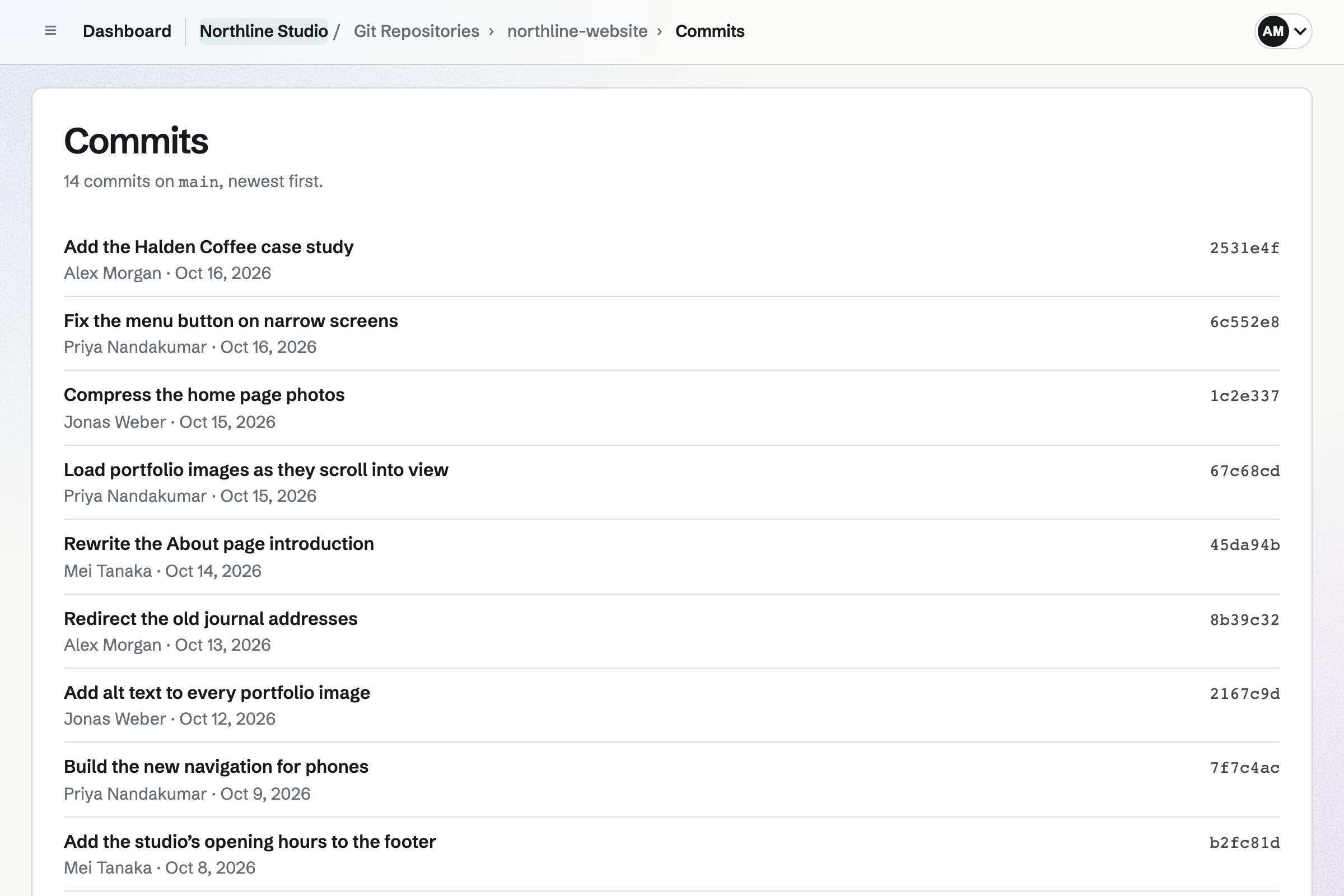Click "Priya Nandakumar · Oct 15, 2026" byline
The height and width of the screenshot is (896, 1344).
point(190,496)
